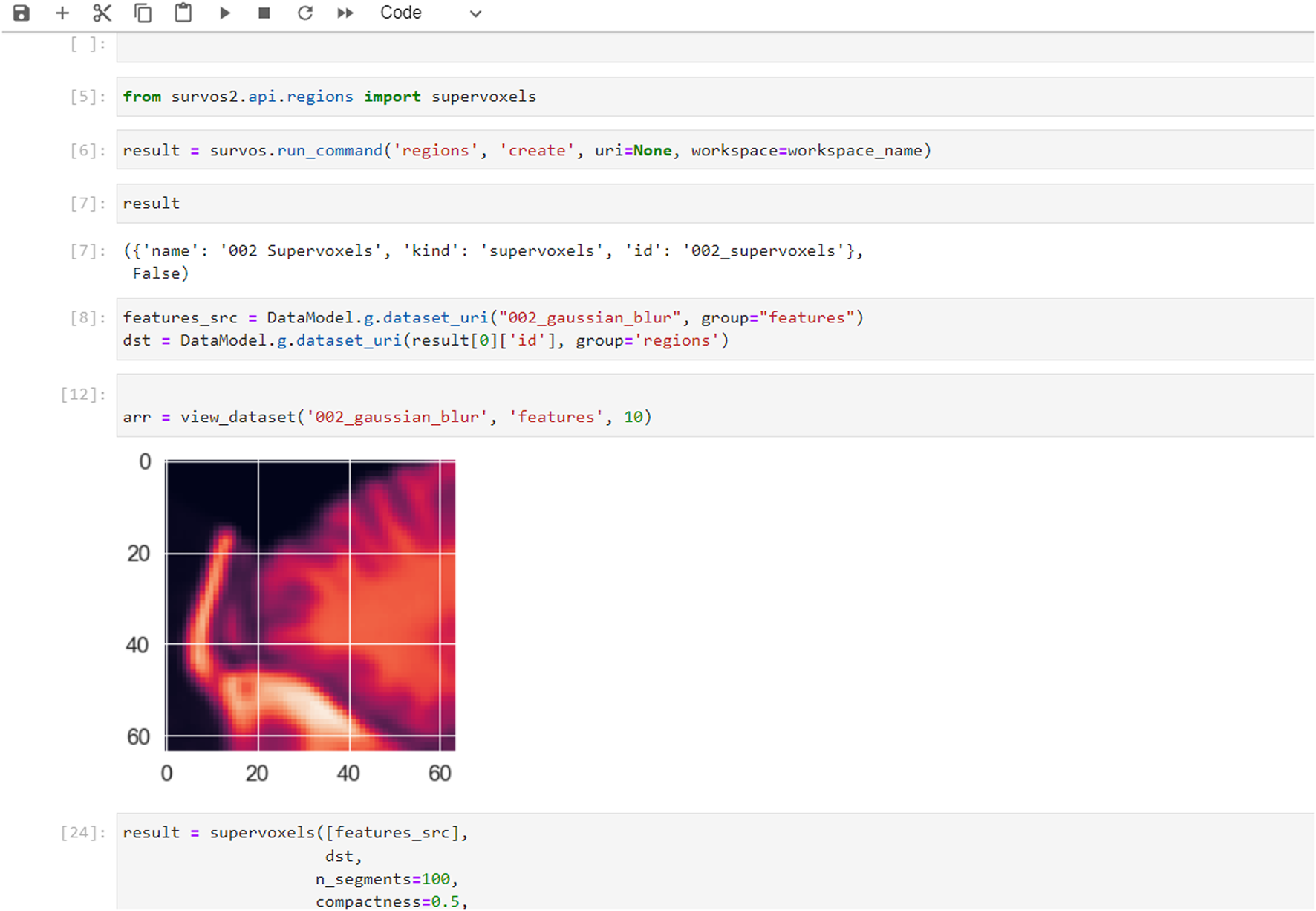Click the [12] execution prompt label
The width and height of the screenshot is (1316, 911).
click(x=82, y=395)
